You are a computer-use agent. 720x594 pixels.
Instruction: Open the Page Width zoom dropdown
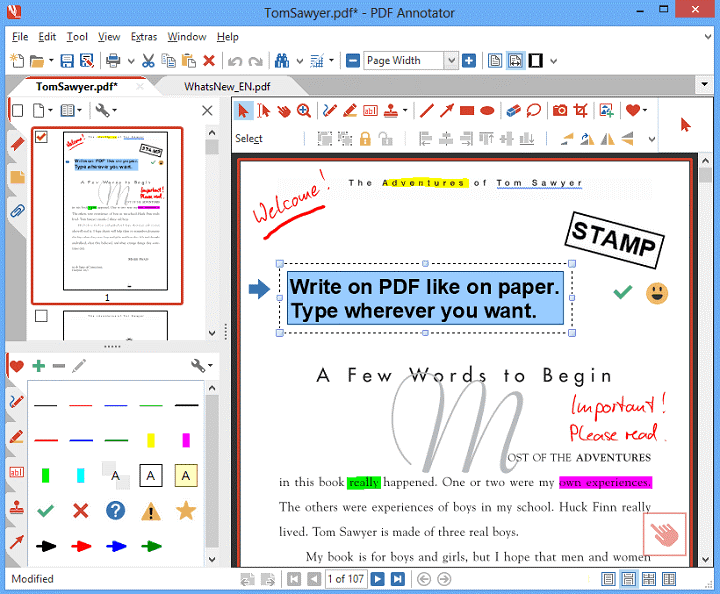point(451,61)
